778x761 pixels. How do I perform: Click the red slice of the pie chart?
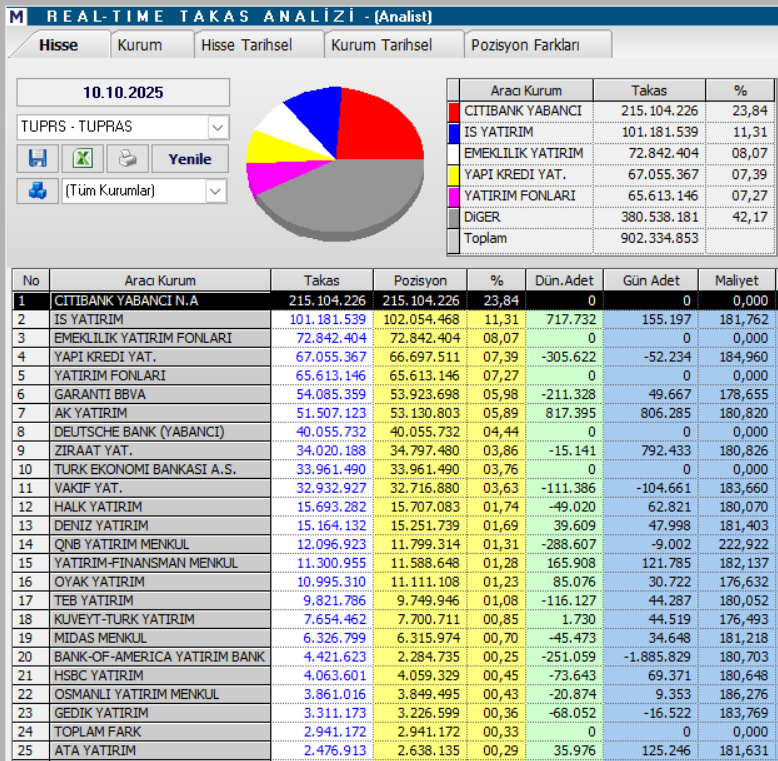tap(380, 127)
